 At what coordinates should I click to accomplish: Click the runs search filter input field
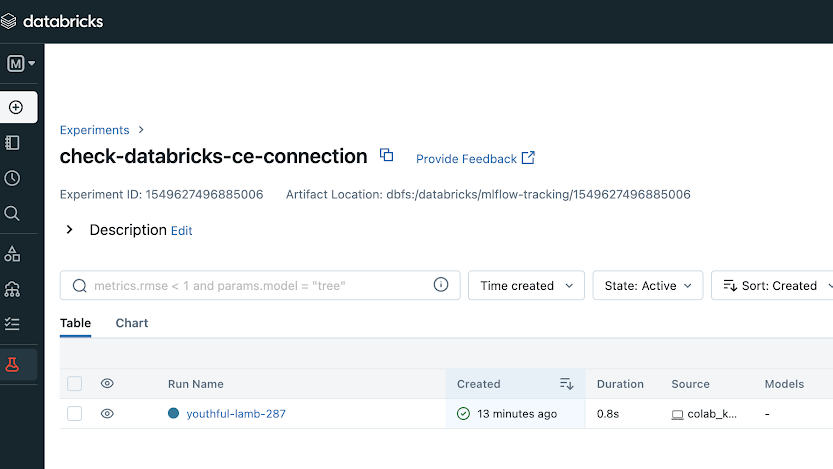(x=255, y=286)
